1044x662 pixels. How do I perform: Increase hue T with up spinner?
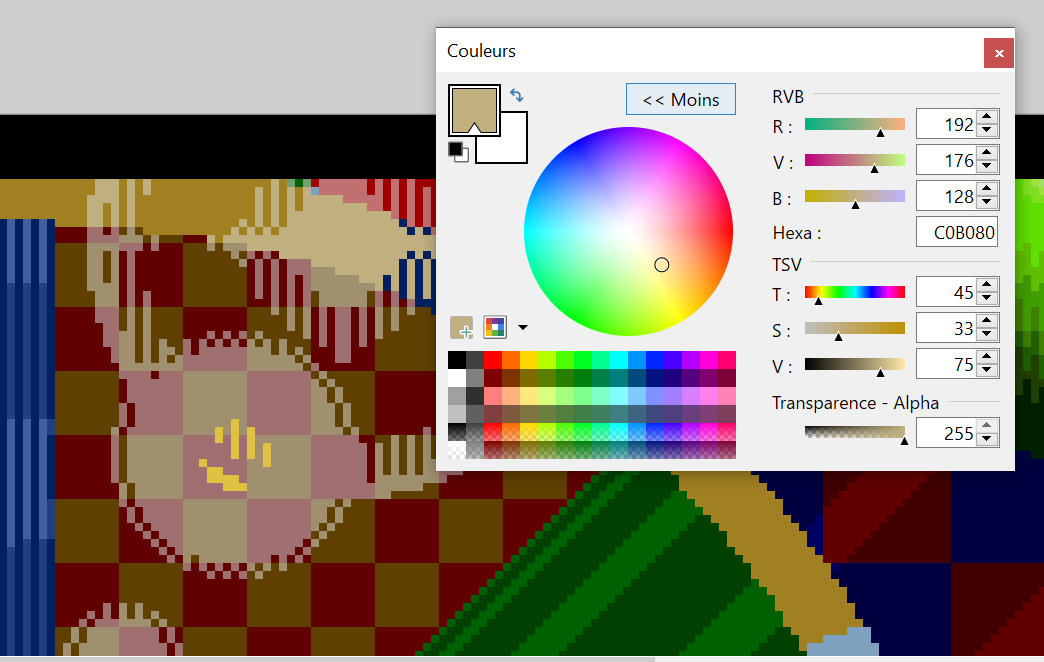987,285
